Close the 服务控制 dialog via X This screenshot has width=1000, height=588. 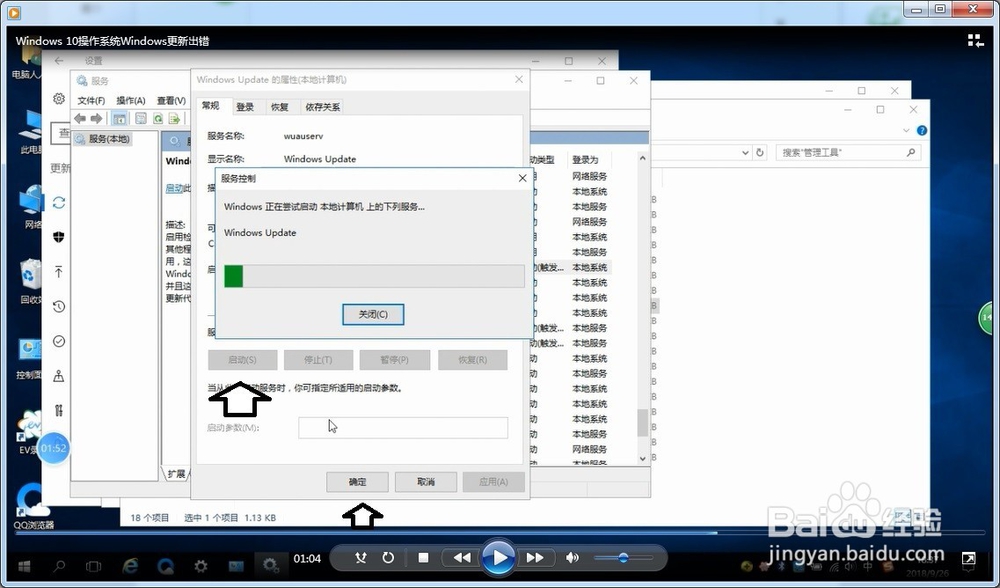(x=522, y=179)
